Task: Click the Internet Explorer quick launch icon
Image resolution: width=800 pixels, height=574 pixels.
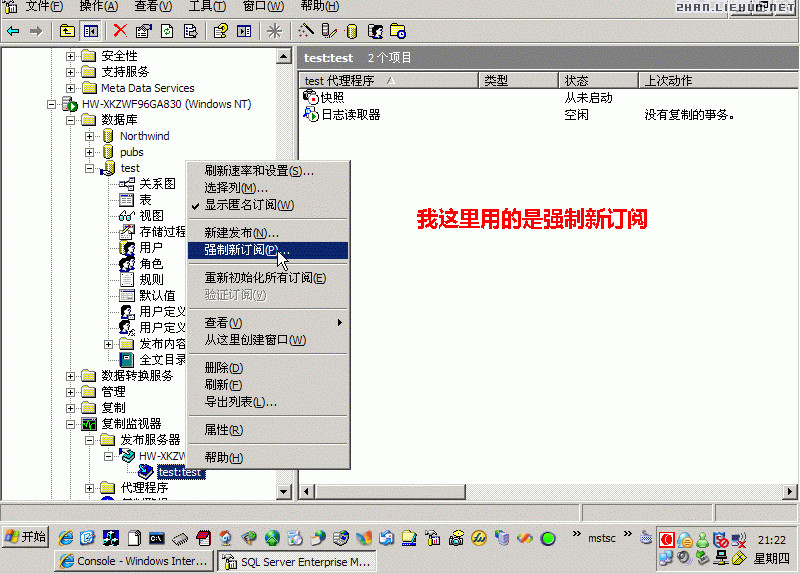Action: coord(65,538)
